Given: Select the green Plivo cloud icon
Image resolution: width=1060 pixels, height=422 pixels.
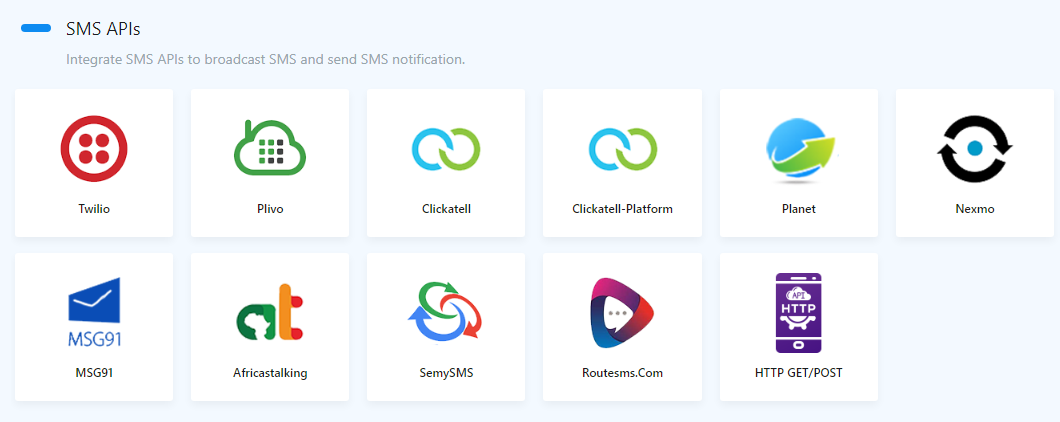Looking at the screenshot, I should click(x=270, y=149).
